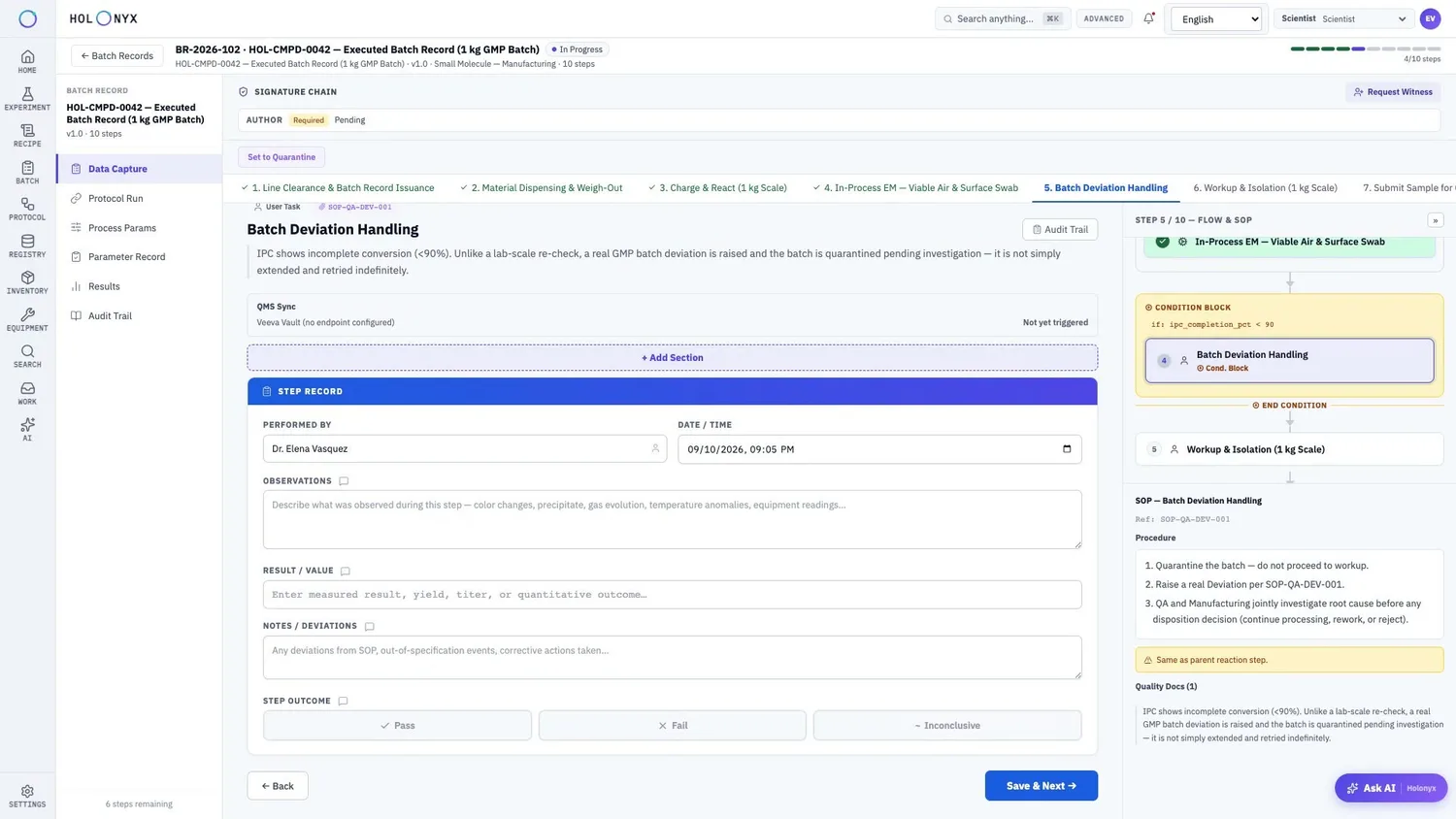Open the Batch sidebar icon
The image size is (1456, 819).
coord(27,172)
